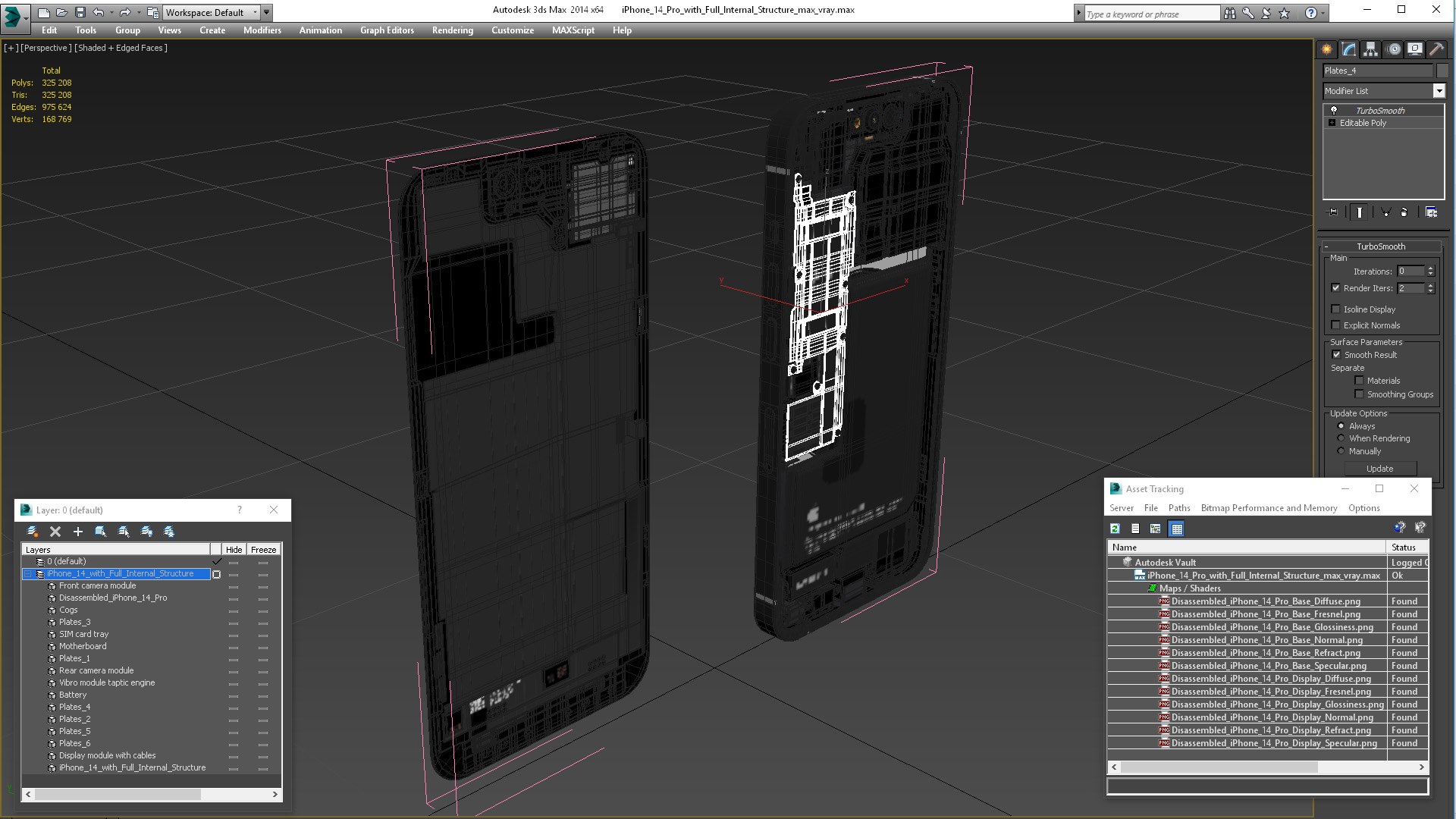The width and height of the screenshot is (1456, 819).
Task: Open Favorites star icon
Action: point(1284,13)
